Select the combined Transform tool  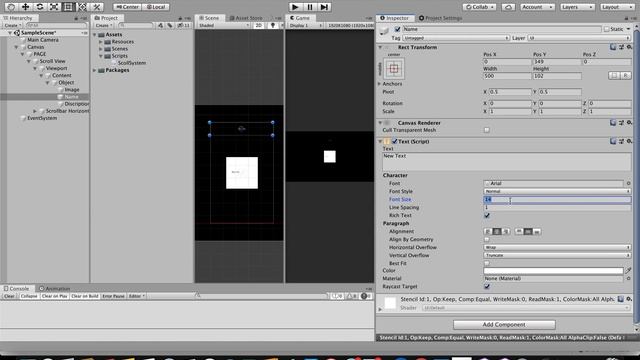click(82, 7)
